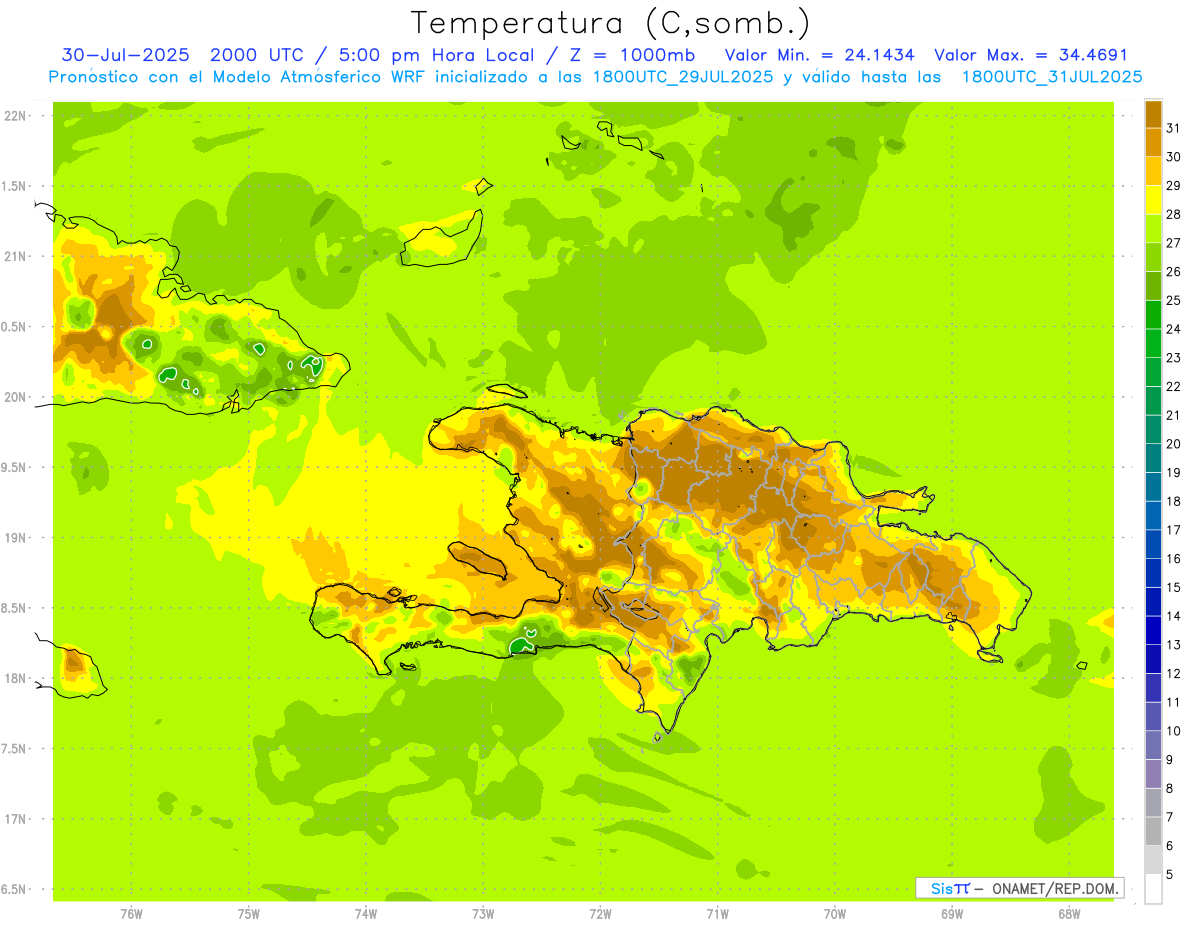Click the 75W longitude label
The height and width of the screenshot is (927, 1200).
coord(249,913)
